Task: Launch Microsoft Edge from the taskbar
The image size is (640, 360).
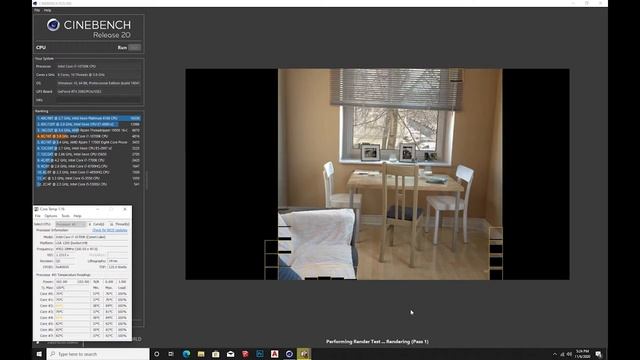Action: pos(187,354)
